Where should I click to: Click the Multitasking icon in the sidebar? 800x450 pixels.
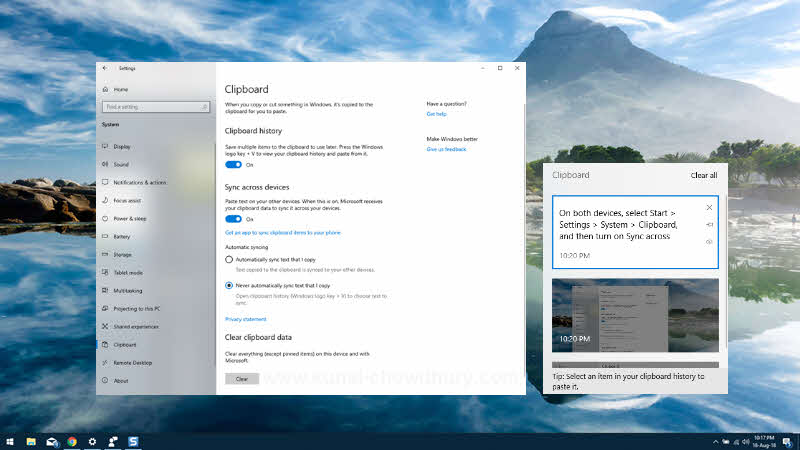(105, 290)
